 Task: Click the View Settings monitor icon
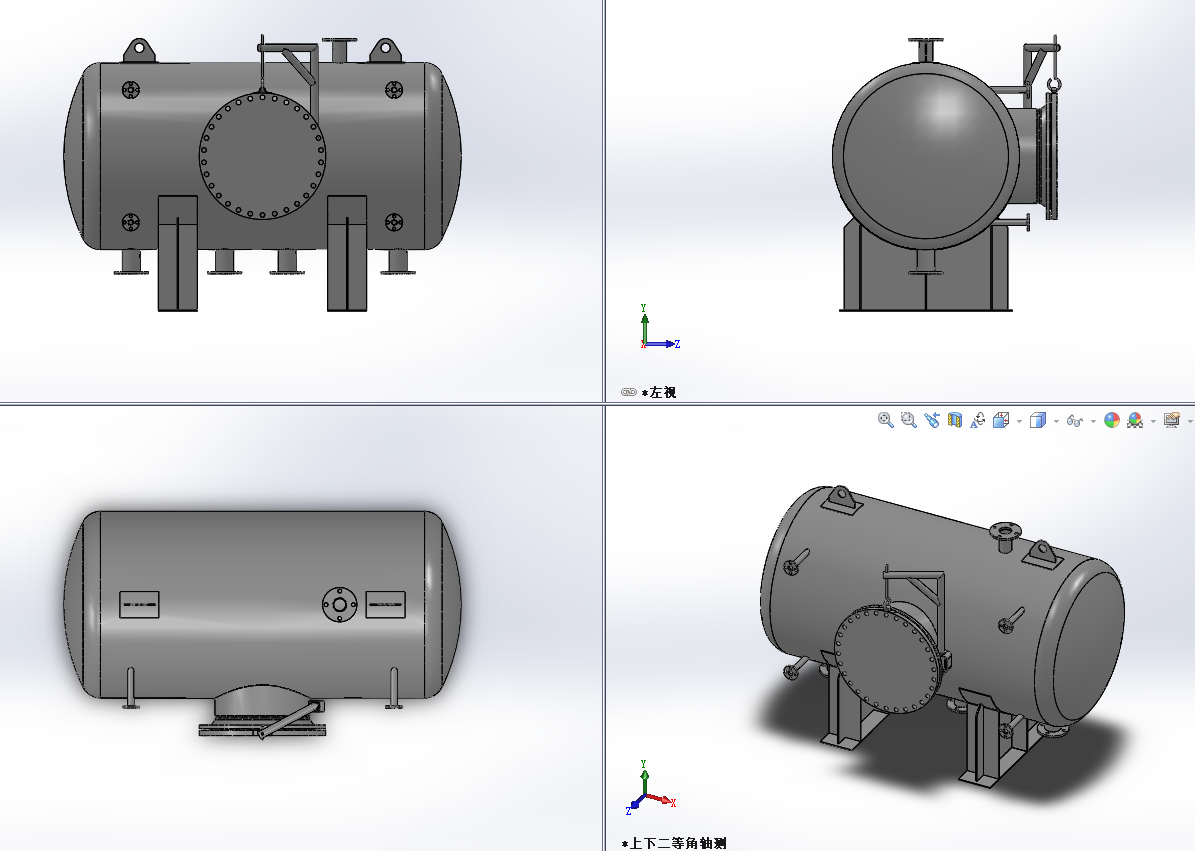click(1172, 420)
